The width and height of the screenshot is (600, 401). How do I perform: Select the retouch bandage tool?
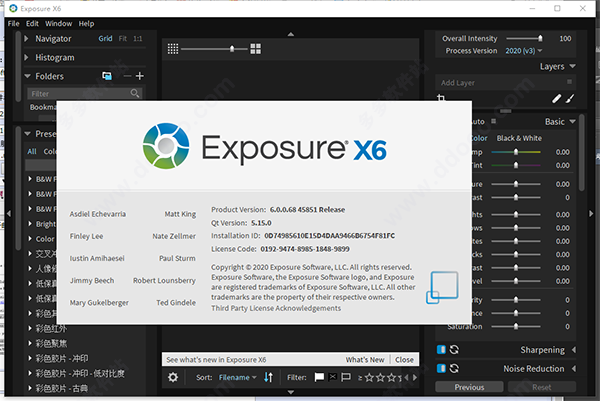coord(556,99)
